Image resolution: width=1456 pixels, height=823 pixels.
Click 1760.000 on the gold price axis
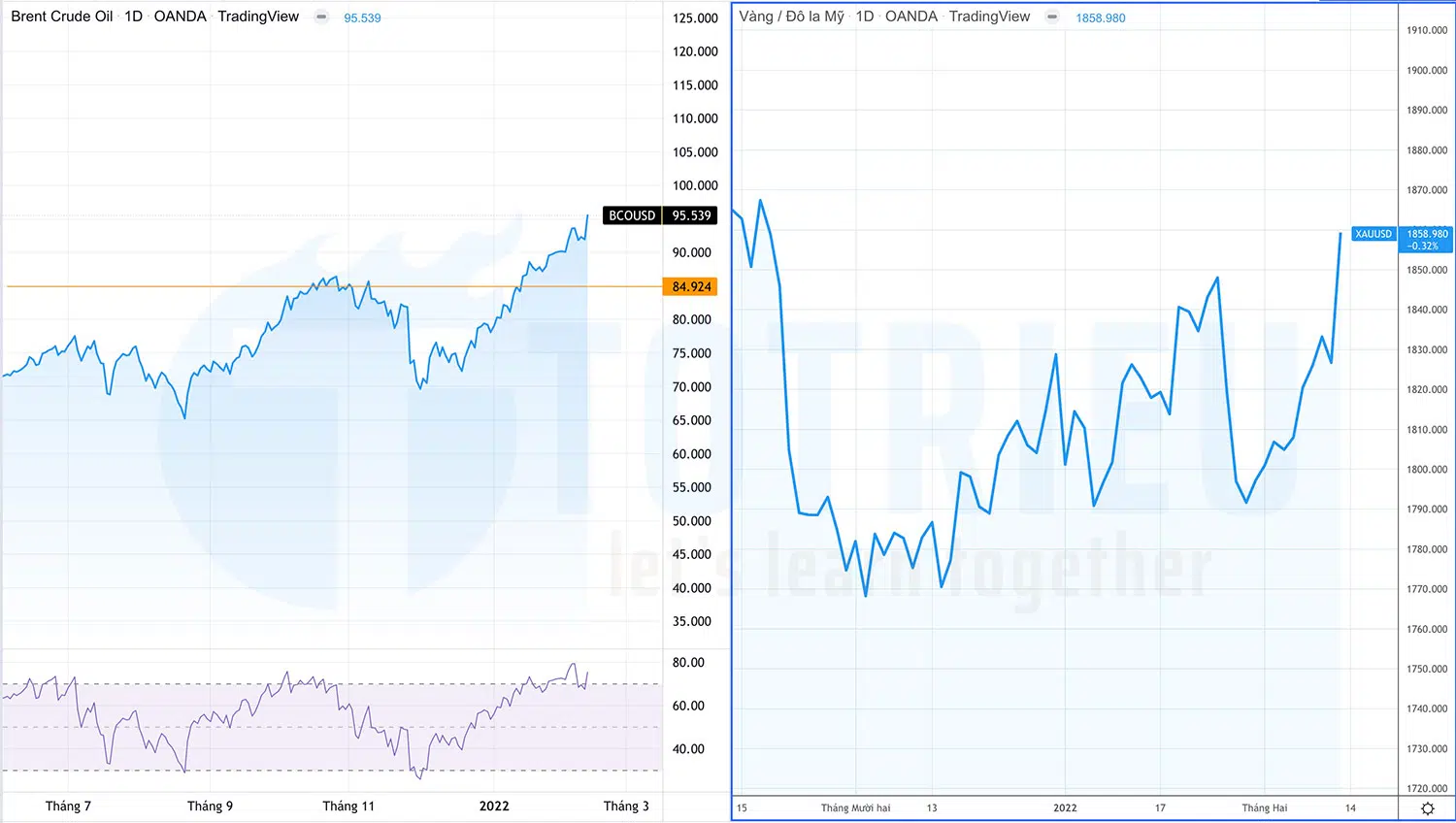point(1427,630)
